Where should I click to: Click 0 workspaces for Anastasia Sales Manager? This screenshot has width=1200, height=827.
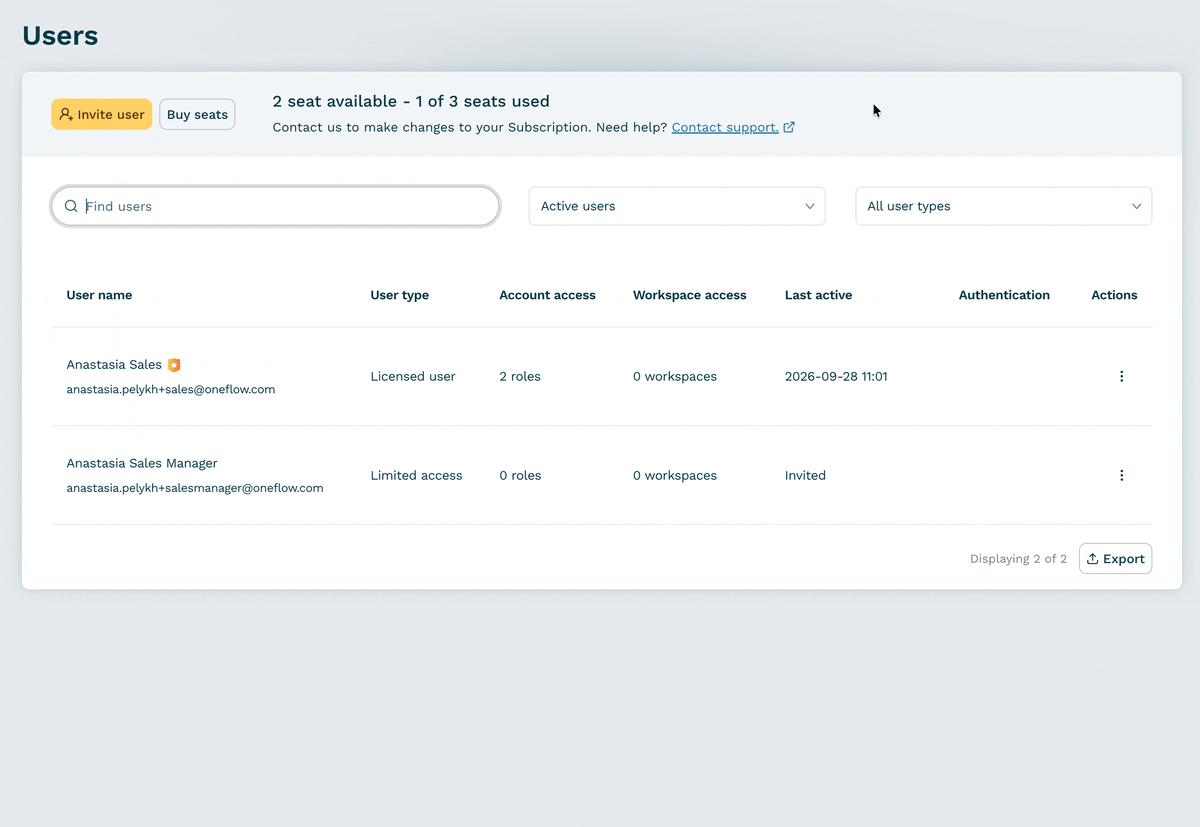coord(675,476)
